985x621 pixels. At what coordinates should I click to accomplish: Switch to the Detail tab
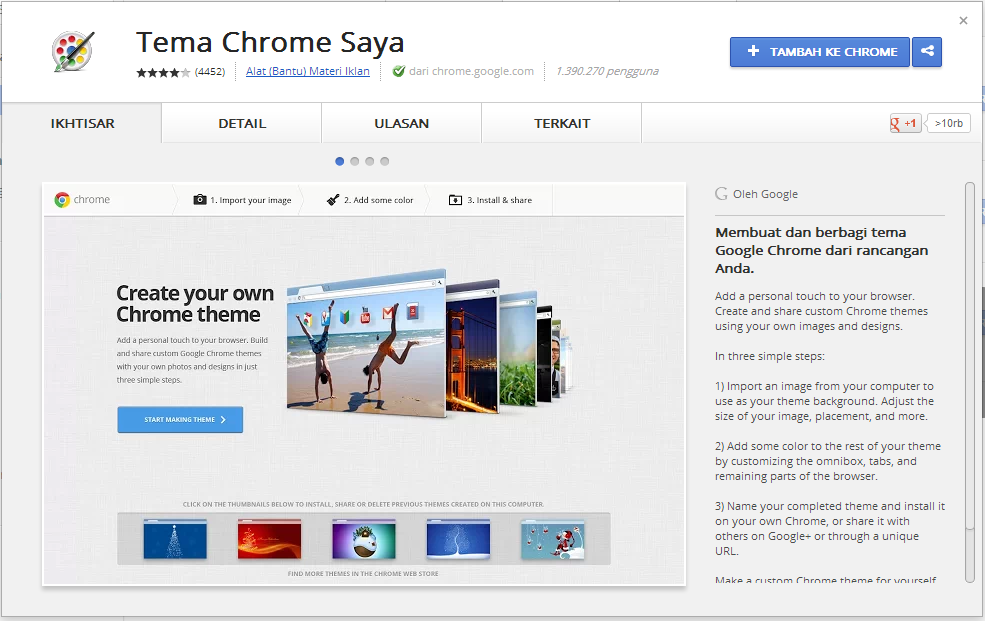click(242, 124)
